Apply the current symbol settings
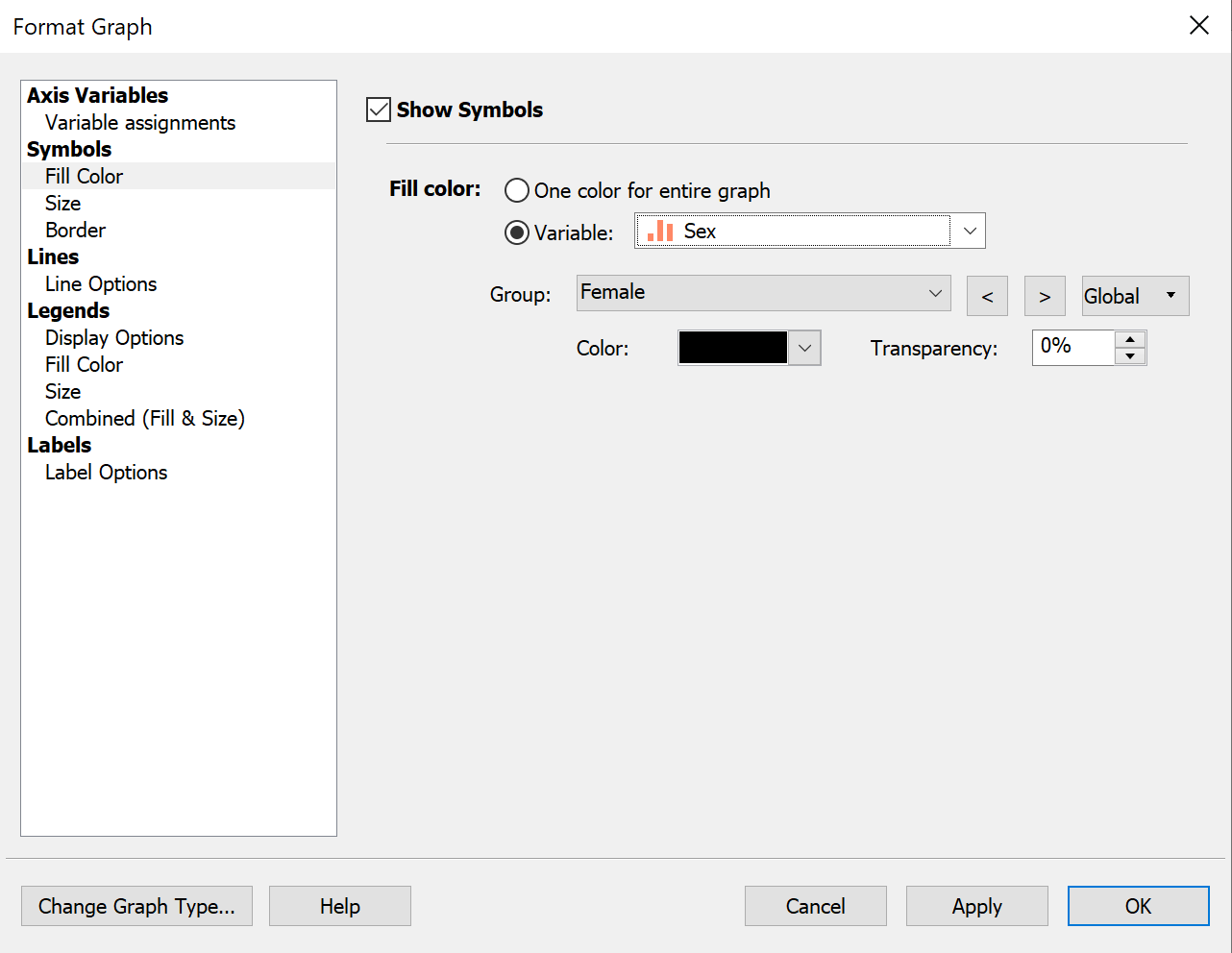1232x953 pixels. click(976, 906)
